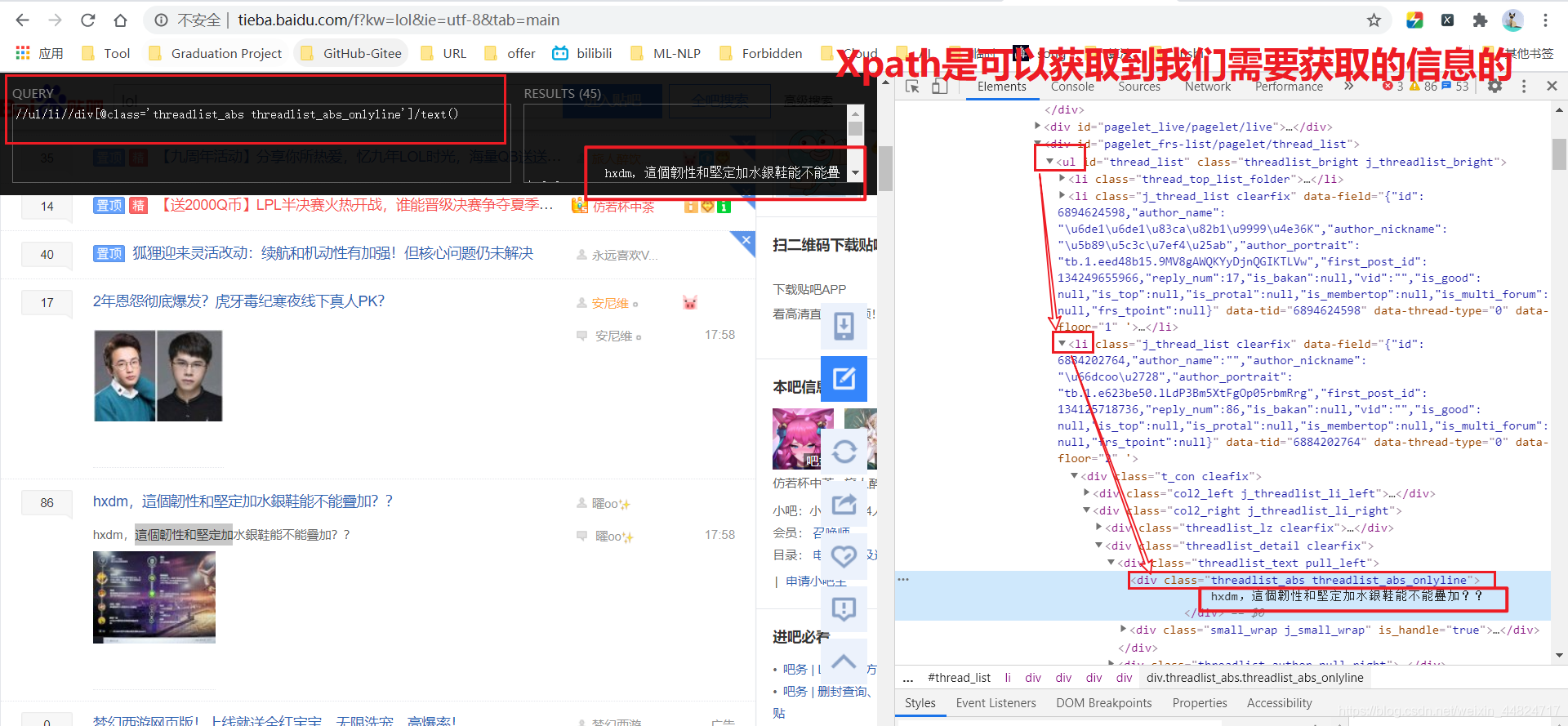The width and height of the screenshot is (1568, 726).
Task: Click the floating back-to-top arrow
Action: click(844, 661)
